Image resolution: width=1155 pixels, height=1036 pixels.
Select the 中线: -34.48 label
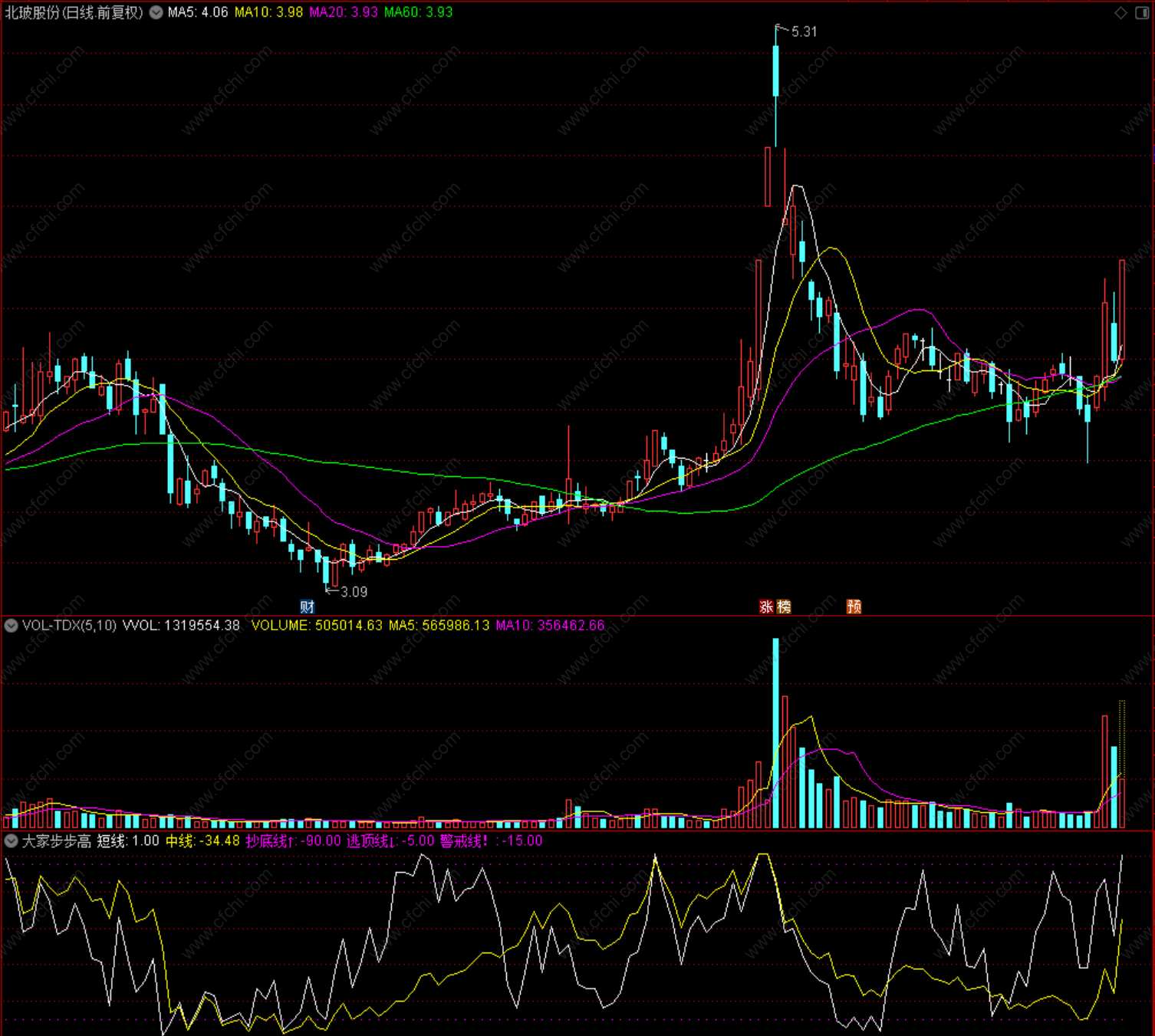202,840
